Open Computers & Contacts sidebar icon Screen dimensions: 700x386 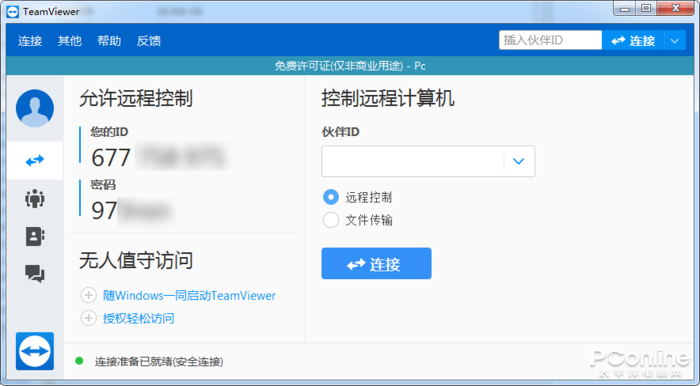click(35, 237)
